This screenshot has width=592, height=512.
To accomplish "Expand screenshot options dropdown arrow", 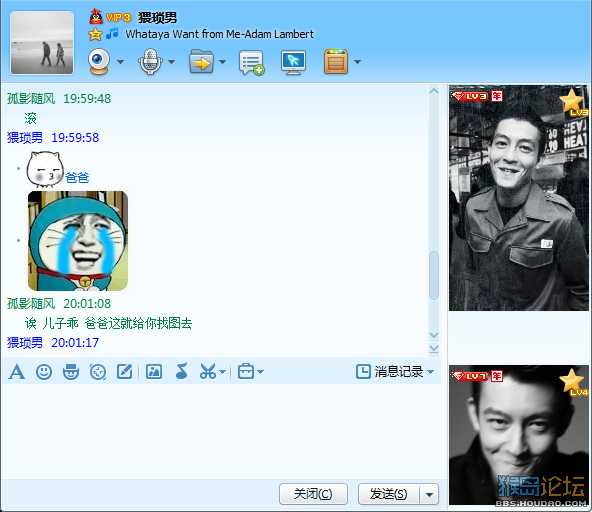I will [222, 372].
